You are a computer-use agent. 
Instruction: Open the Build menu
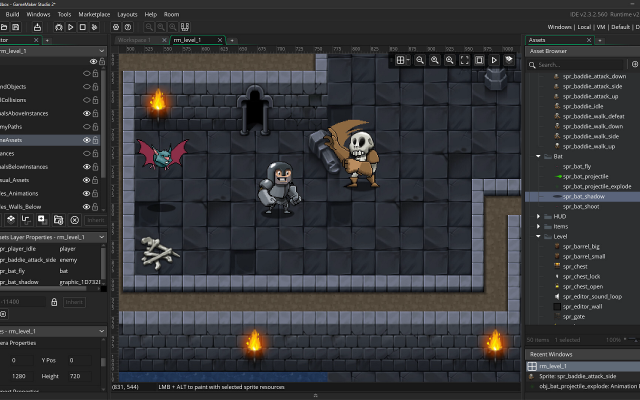(12, 14)
